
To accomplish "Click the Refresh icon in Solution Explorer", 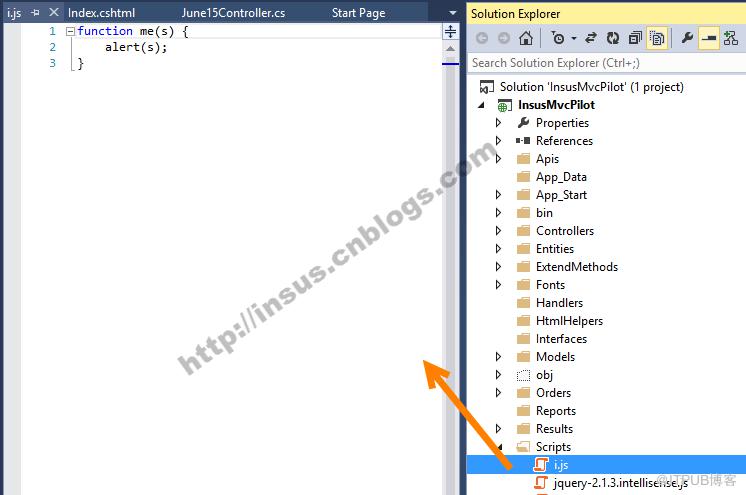I will (x=613, y=38).
